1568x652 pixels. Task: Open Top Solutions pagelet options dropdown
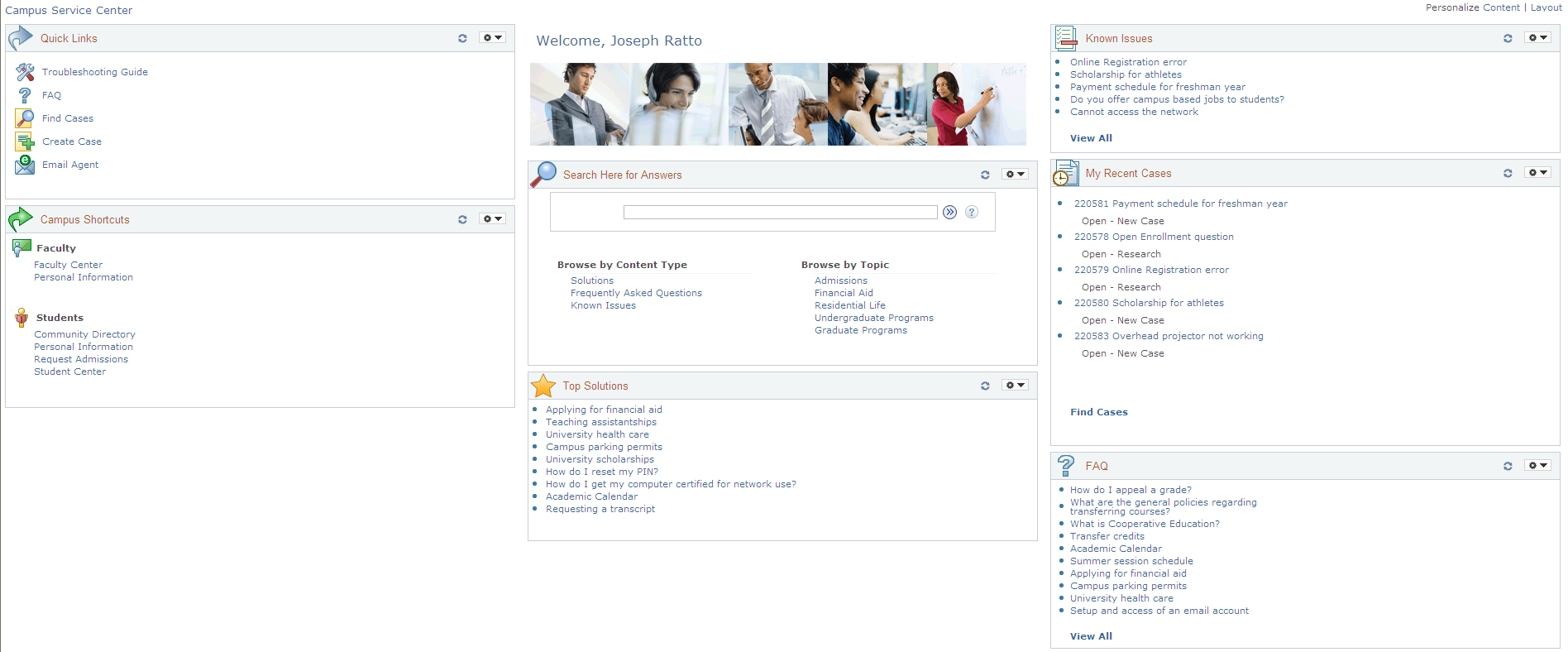click(x=1016, y=386)
